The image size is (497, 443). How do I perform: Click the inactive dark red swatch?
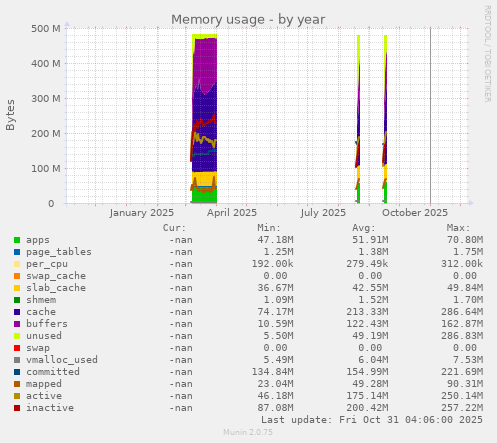pos(17,408)
